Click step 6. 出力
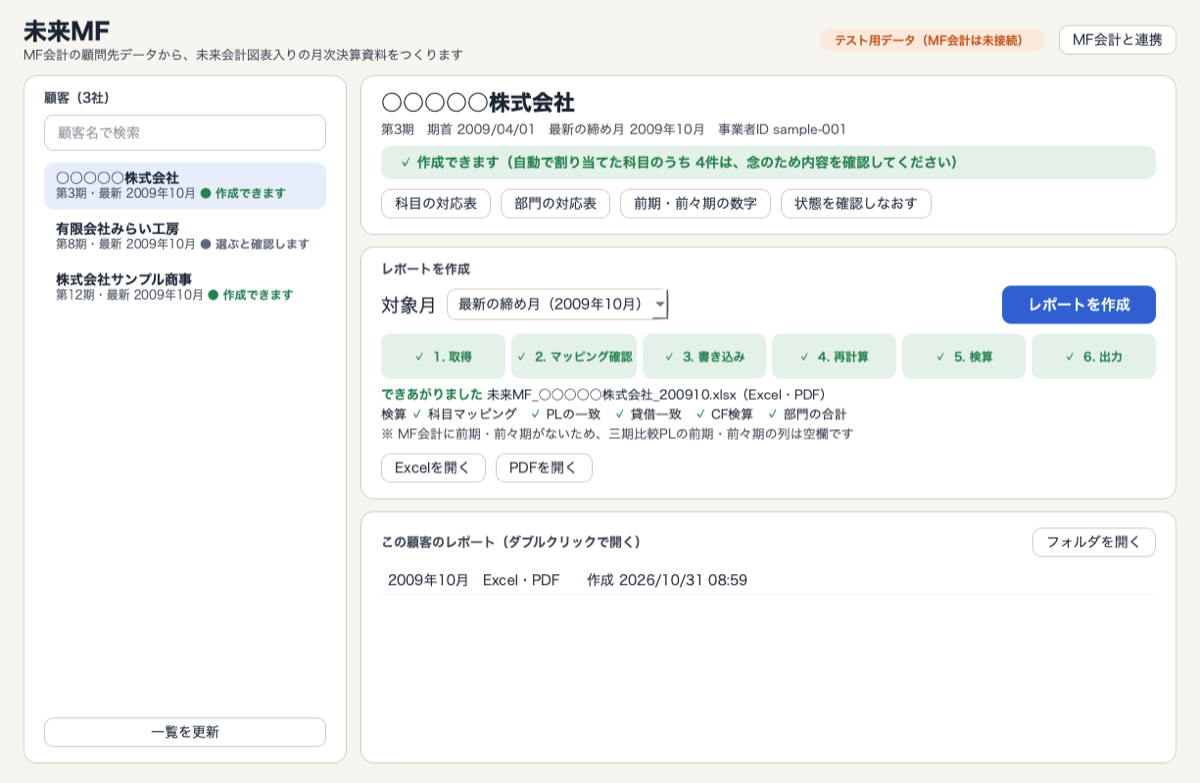Screen dimensions: 1200x783 [1094, 356]
